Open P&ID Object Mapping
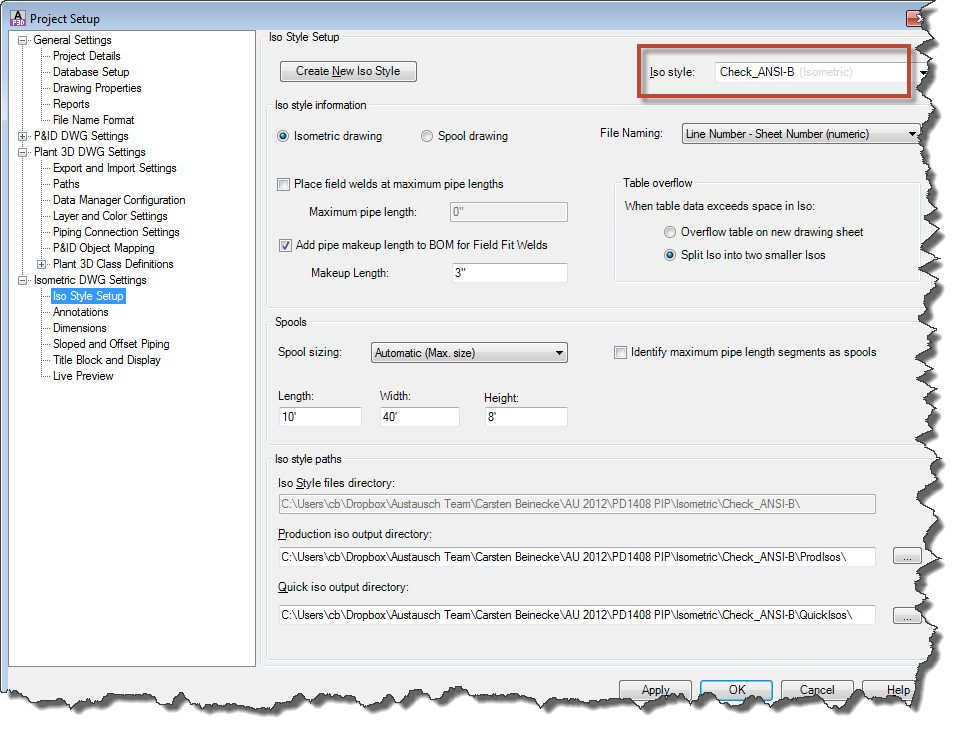This screenshot has height=734, width=962. tap(104, 248)
